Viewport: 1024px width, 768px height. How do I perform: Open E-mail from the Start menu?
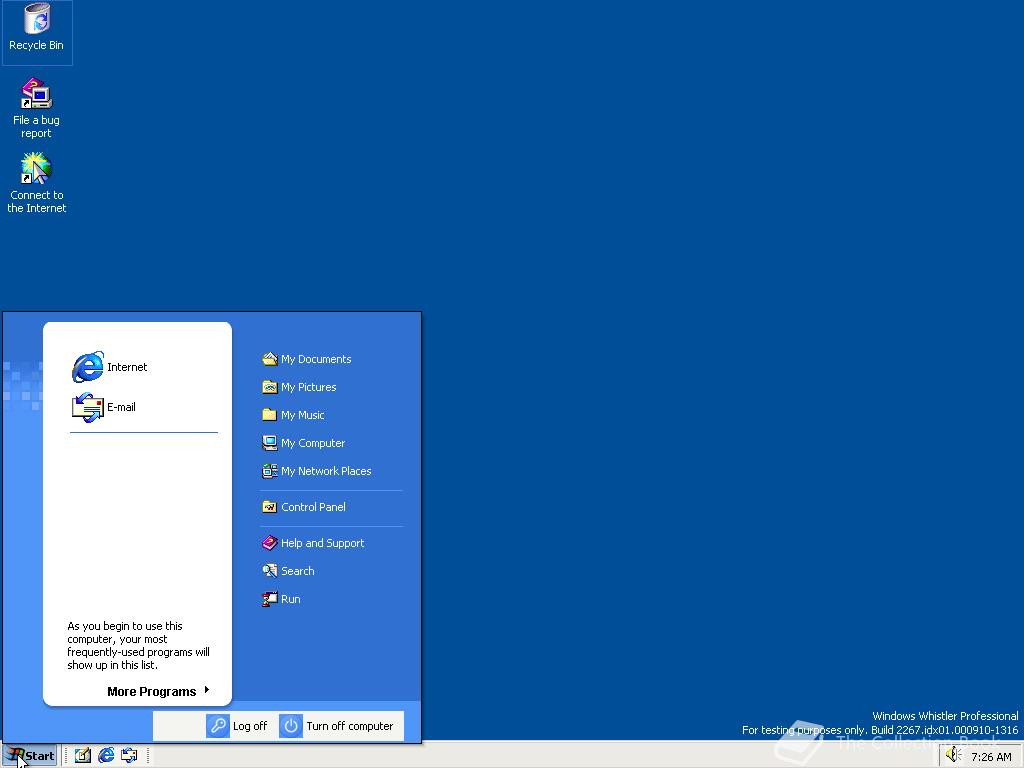104,407
